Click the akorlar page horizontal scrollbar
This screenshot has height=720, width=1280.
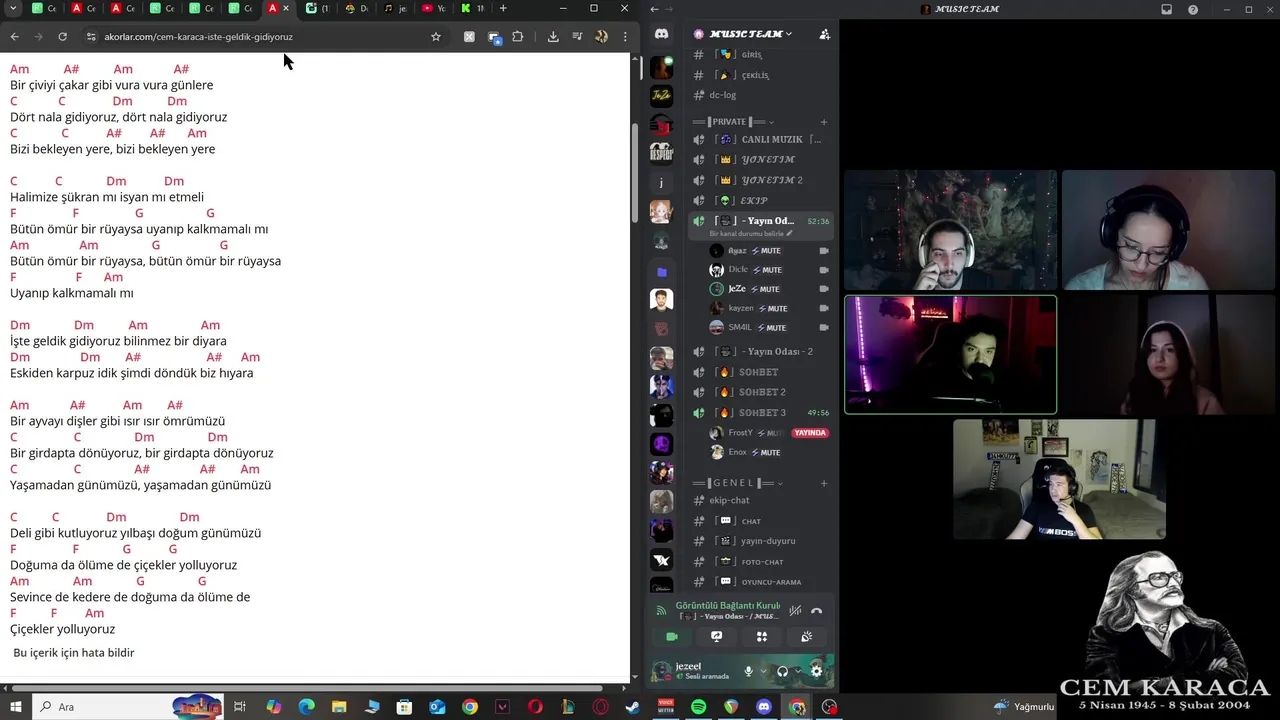pyautogui.click(x=308, y=688)
